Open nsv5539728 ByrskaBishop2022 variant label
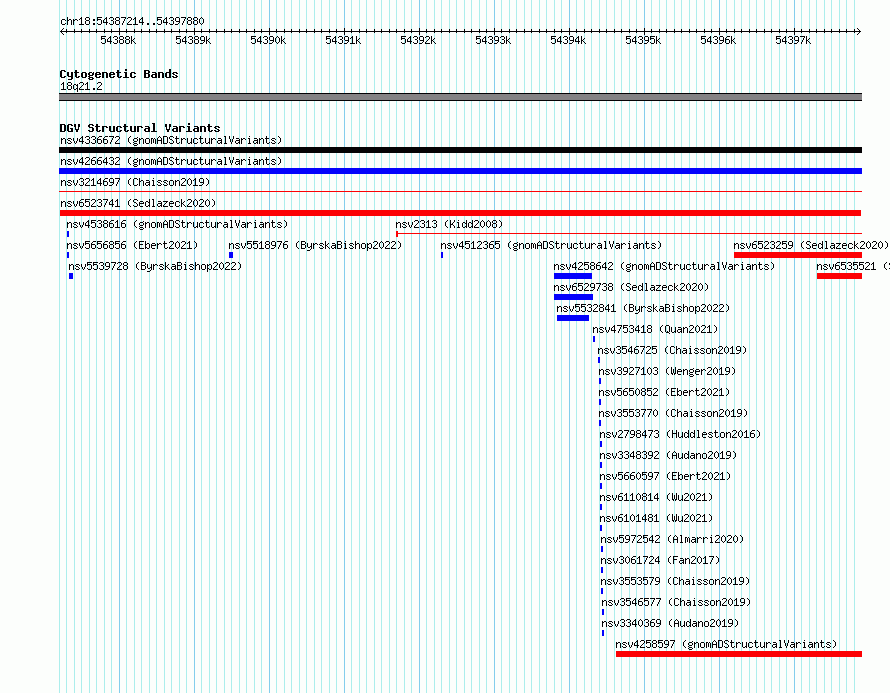Screen dimensions: 890x693 [x=155, y=266]
